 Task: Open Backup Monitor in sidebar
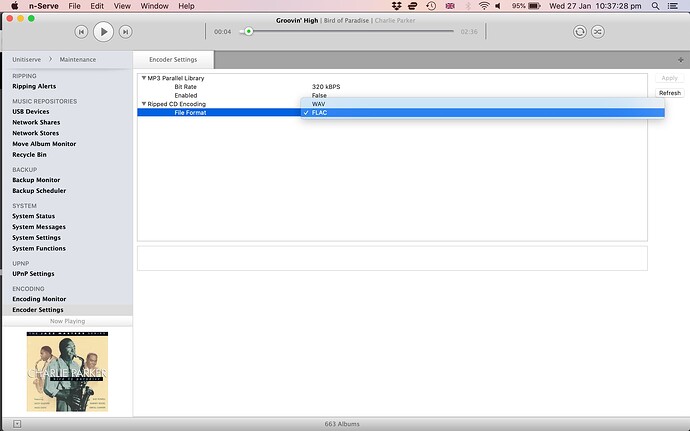pyautogui.click(x=36, y=180)
